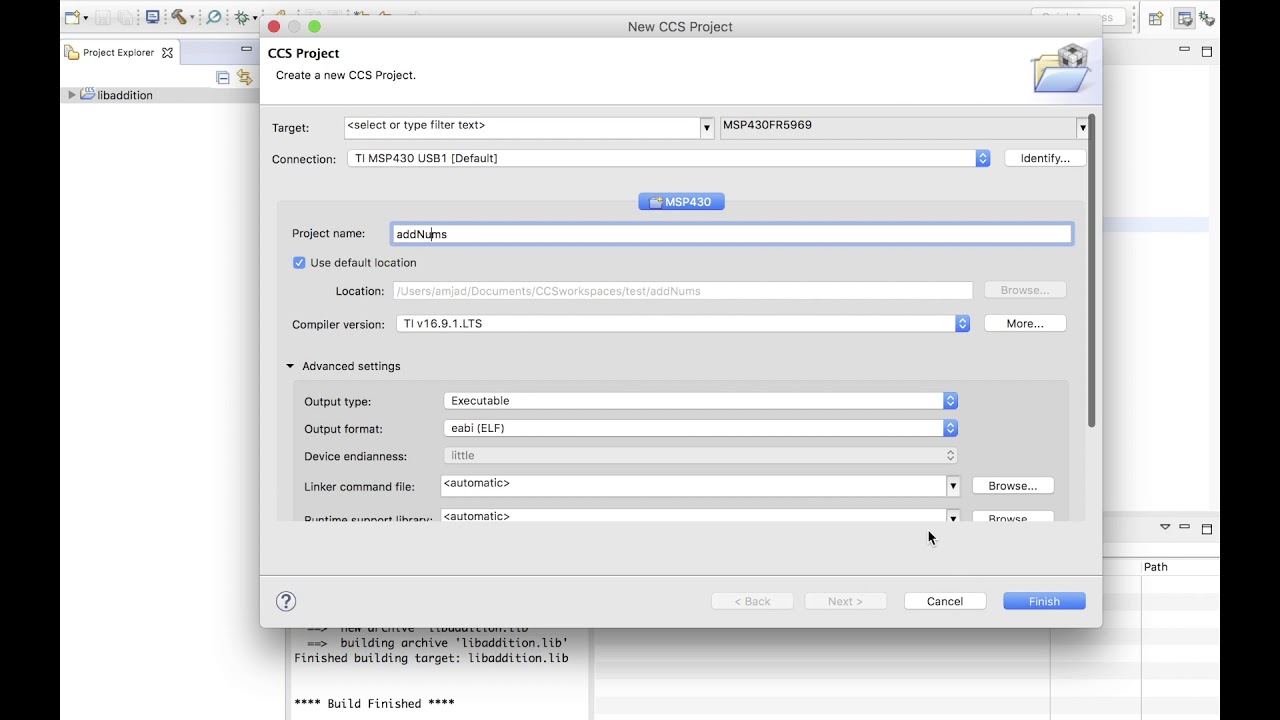Click the disabled Location path field

click(x=682, y=291)
